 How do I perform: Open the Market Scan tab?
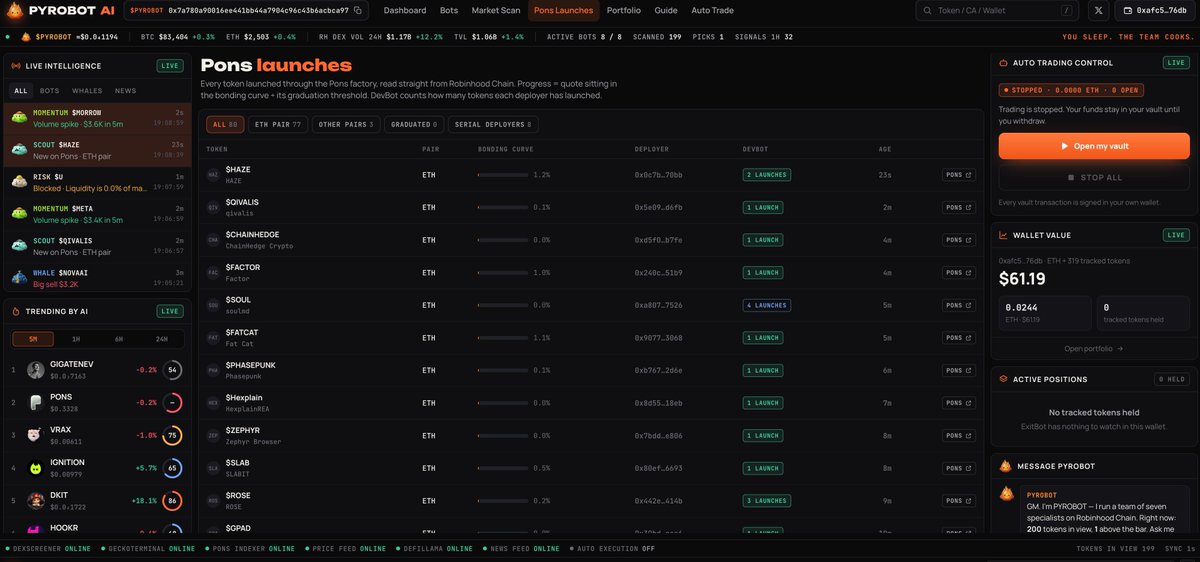496,10
